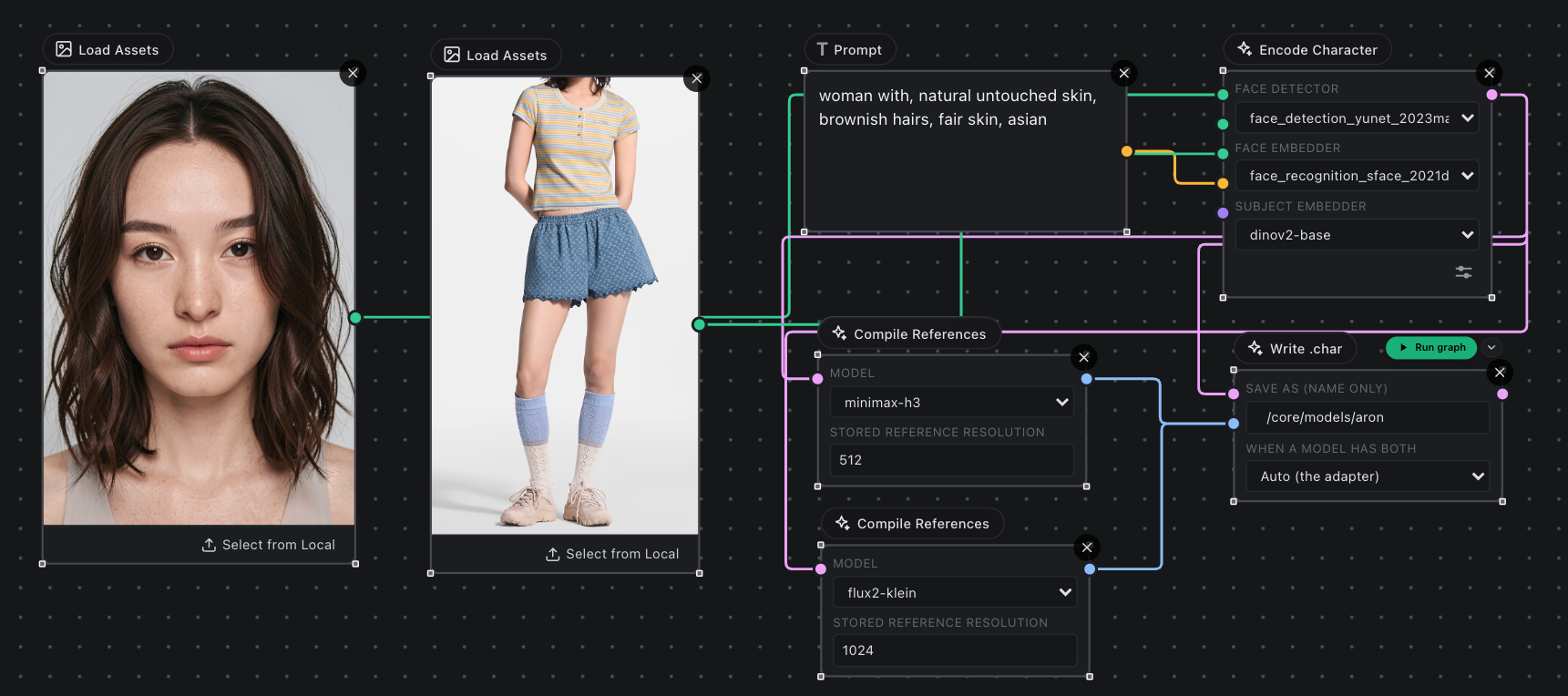Click the WHEN A MODEL HAS BOTH label
1568x696 pixels.
[1330, 448]
